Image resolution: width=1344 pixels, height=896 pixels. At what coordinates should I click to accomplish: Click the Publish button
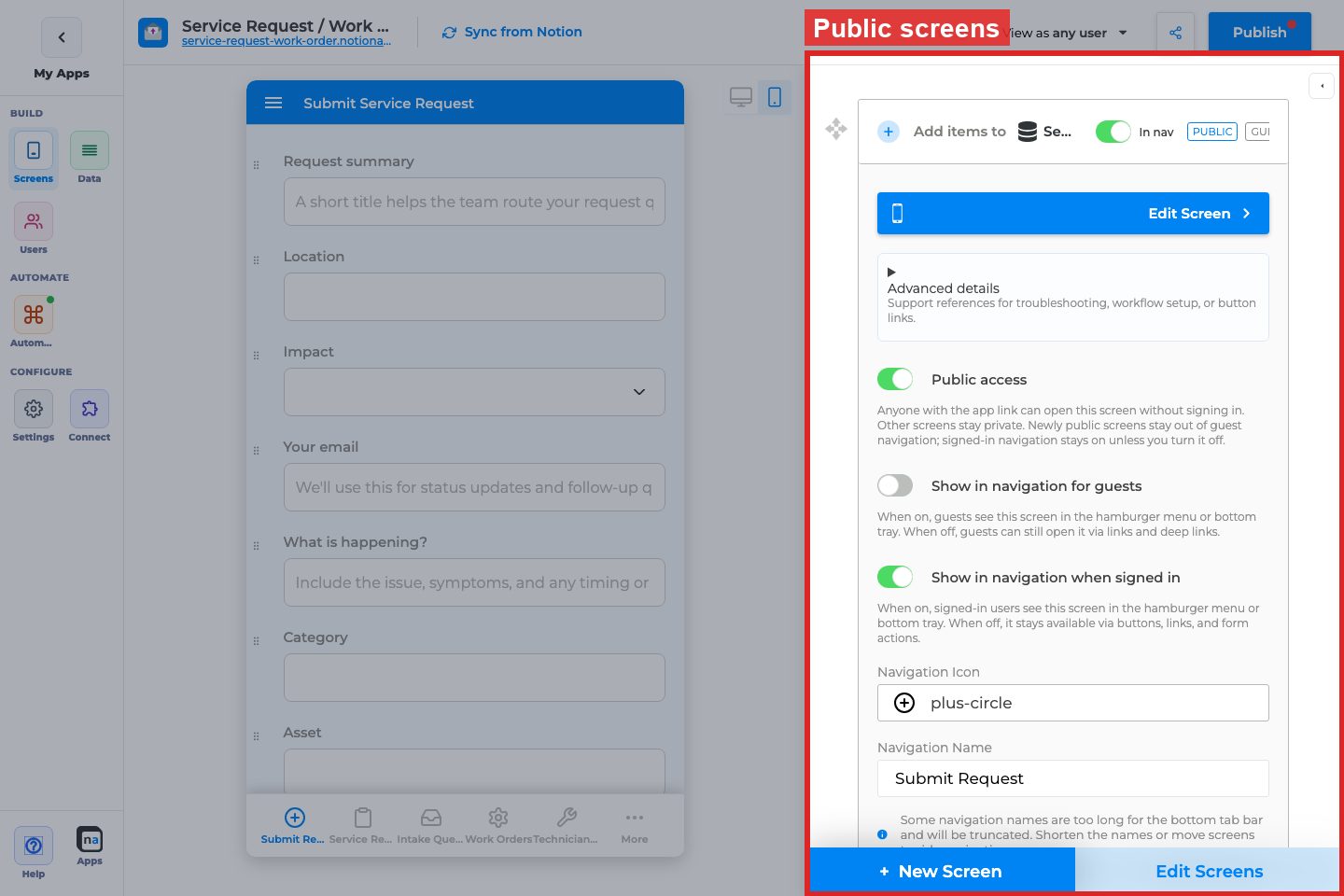click(x=1260, y=33)
